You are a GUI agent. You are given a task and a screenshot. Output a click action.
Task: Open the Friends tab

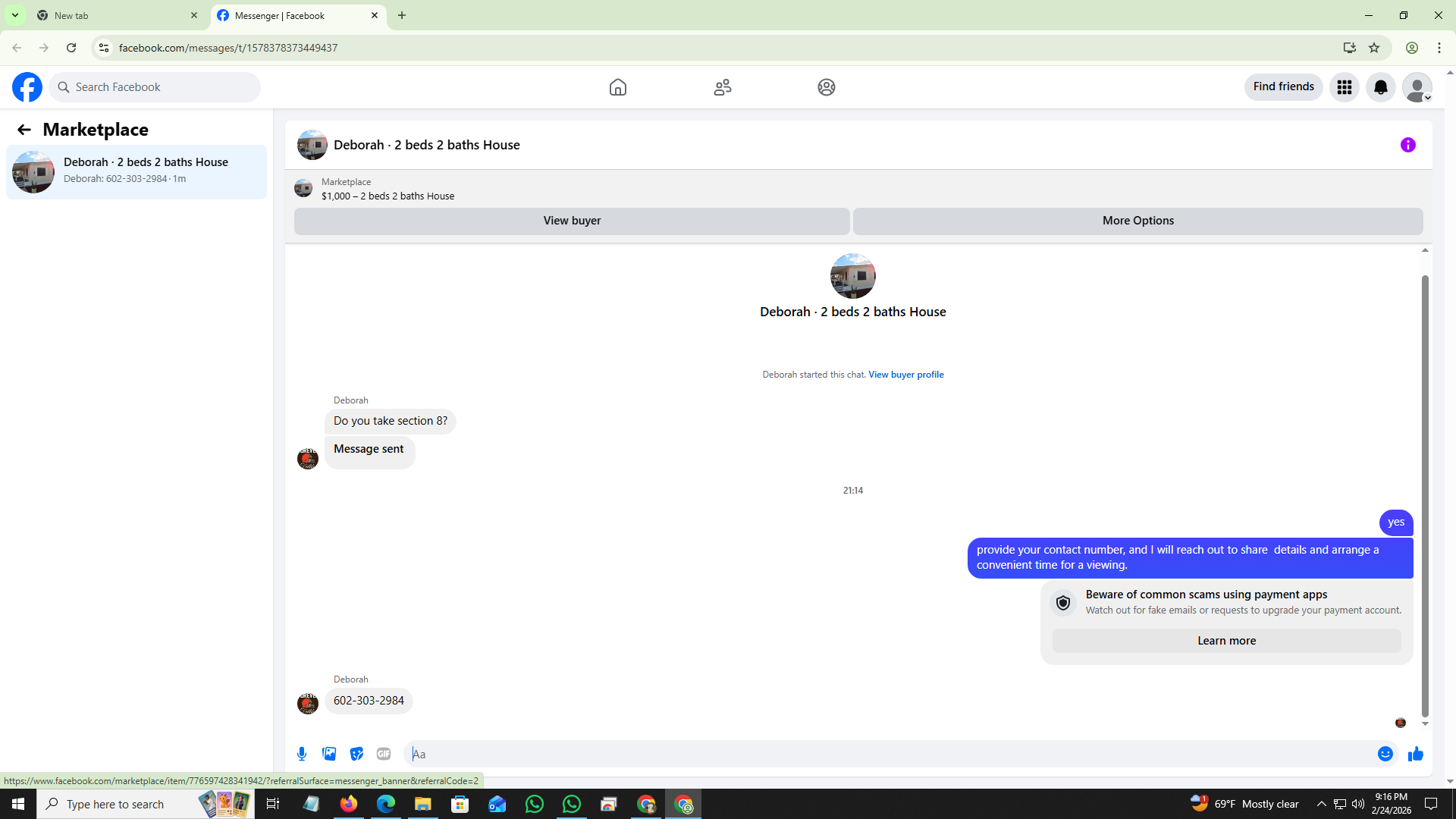tap(722, 87)
